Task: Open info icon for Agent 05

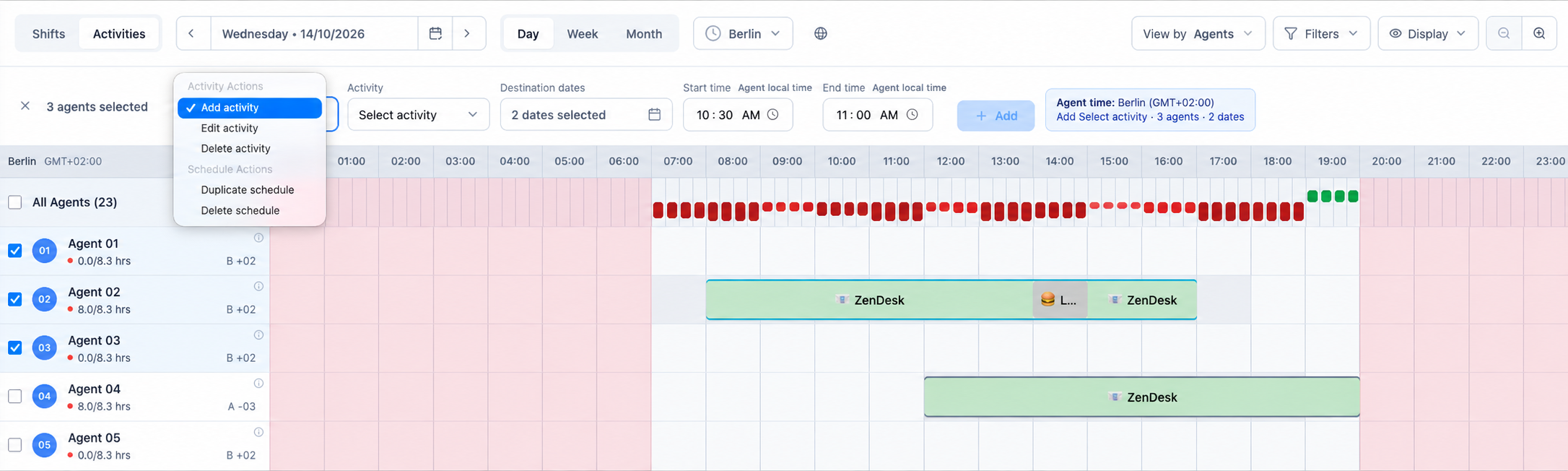Action: 258,432
